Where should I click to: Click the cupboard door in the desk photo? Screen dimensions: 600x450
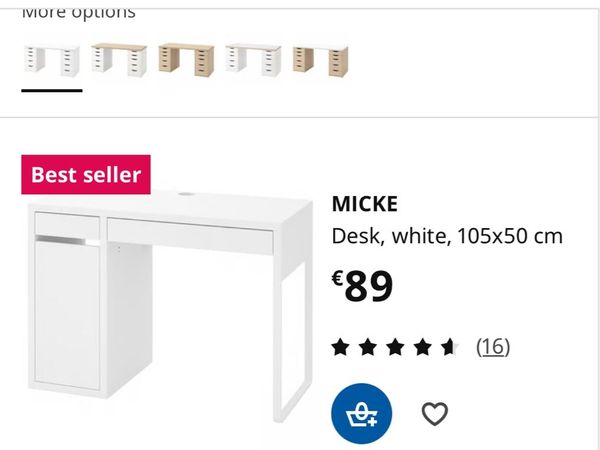[66, 310]
